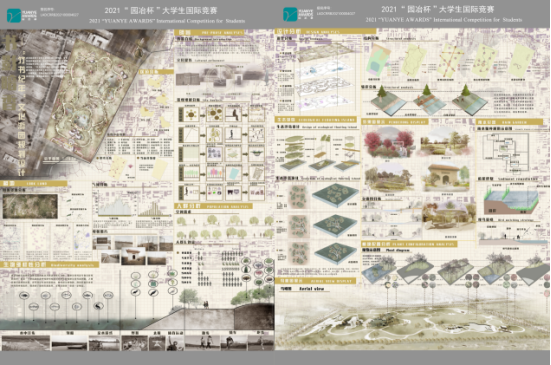Click the Design Analysis gold heading banner
Image resolution: width=551 pixels, height=365 pixels.
(x=325, y=32)
